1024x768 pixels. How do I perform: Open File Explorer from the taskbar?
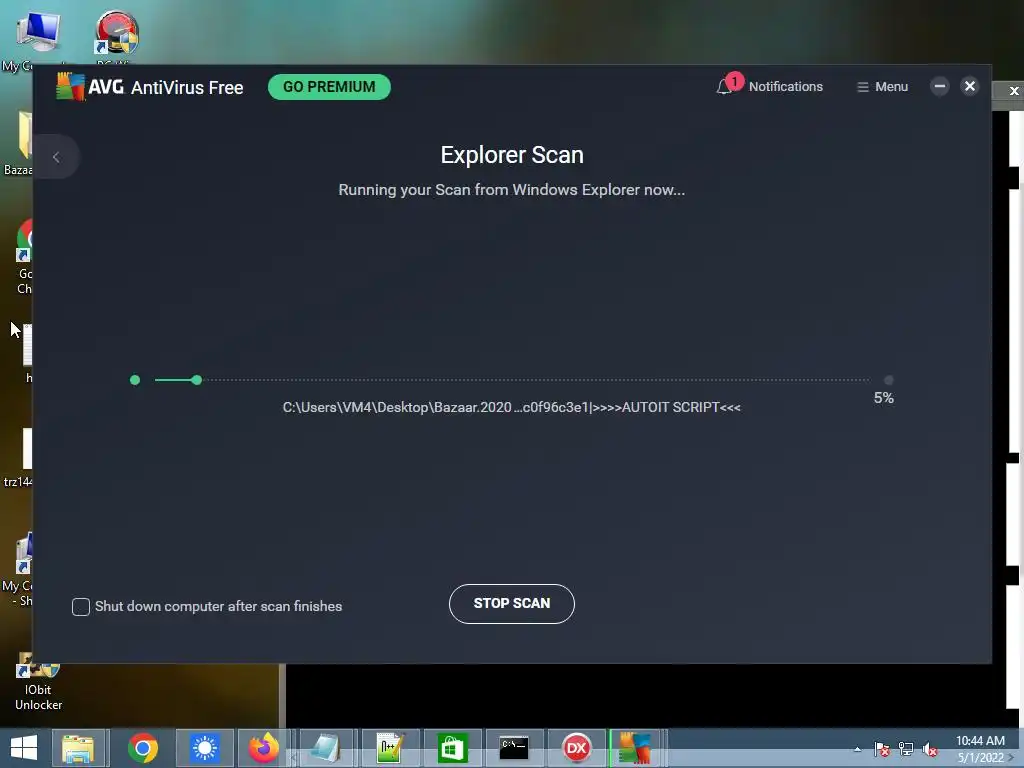tap(78, 748)
